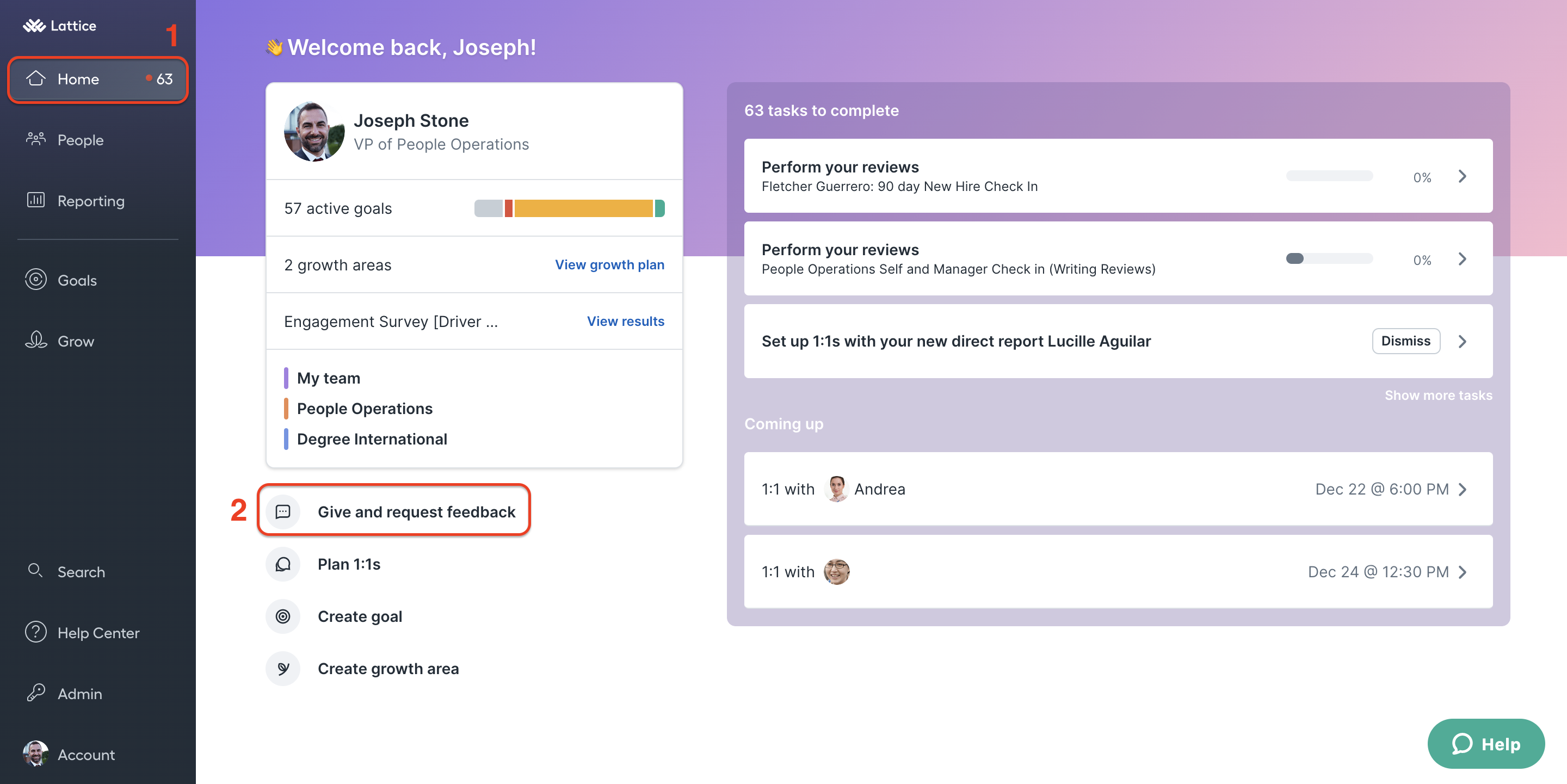The width and height of the screenshot is (1567, 784).
Task: Click the red segment of goals bar
Action: 509,208
